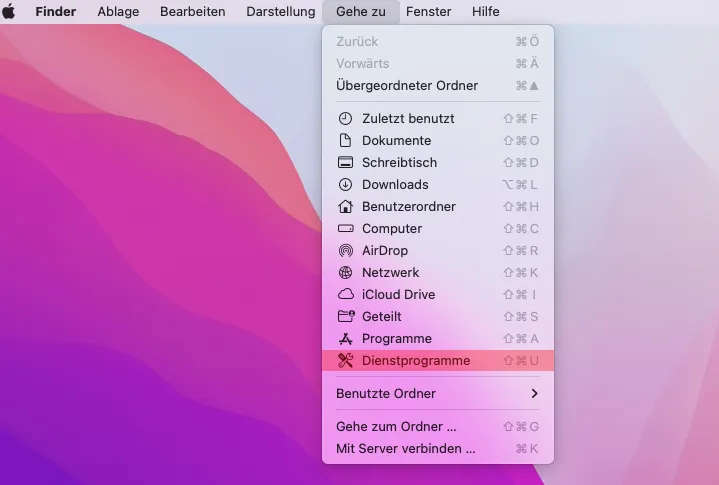719x485 pixels.
Task: Open the Ablage menu
Action: click(x=118, y=11)
